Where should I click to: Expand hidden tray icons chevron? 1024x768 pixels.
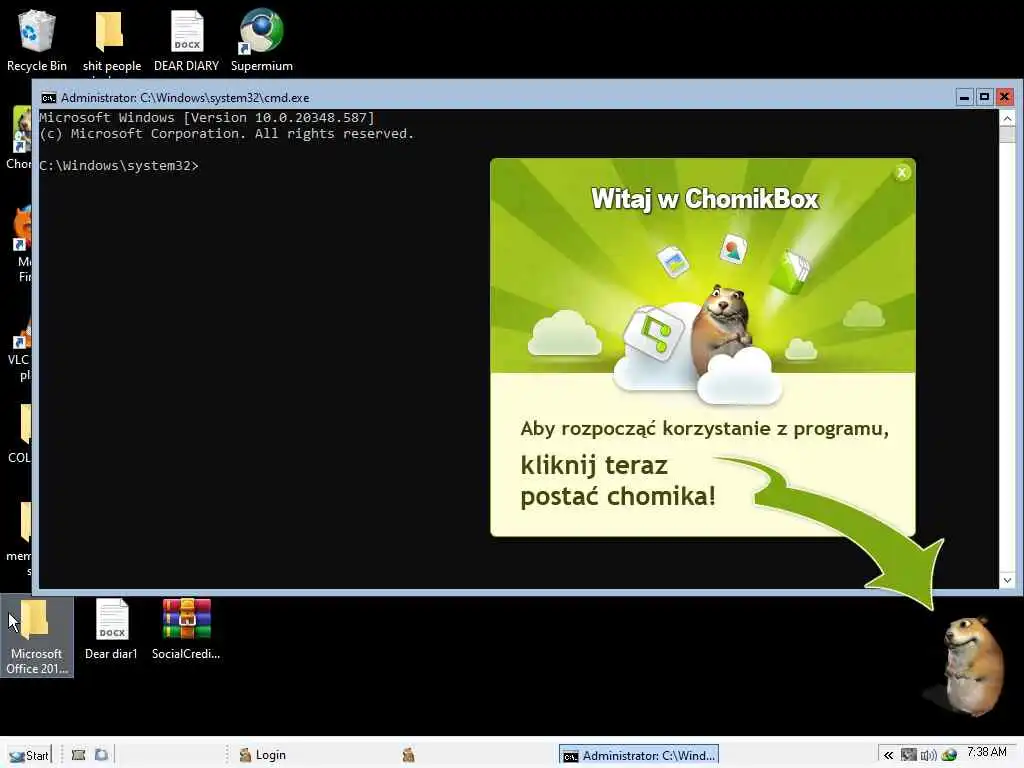888,755
